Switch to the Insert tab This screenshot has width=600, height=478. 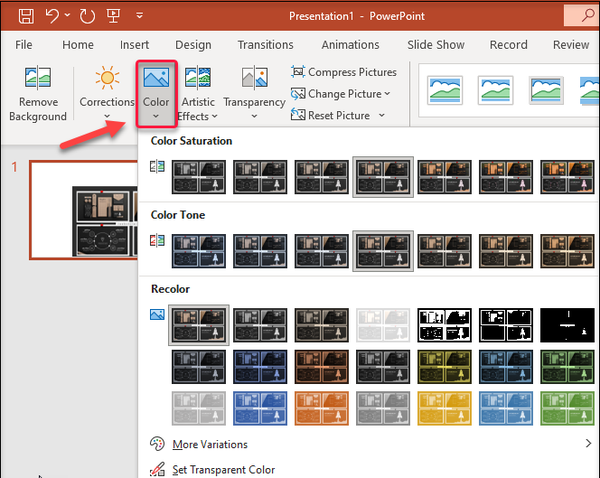coord(134,45)
